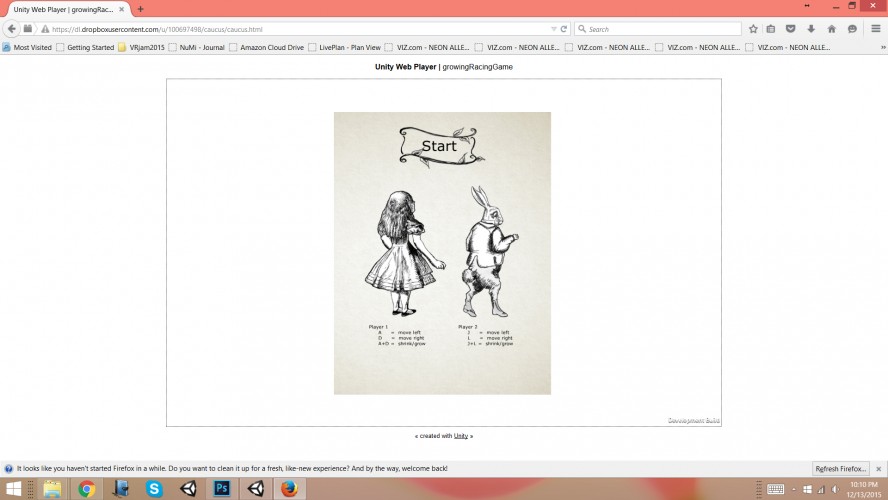Image resolution: width=888 pixels, height=500 pixels.
Task: Click the taskbar clock and date
Action: [x=864, y=489]
